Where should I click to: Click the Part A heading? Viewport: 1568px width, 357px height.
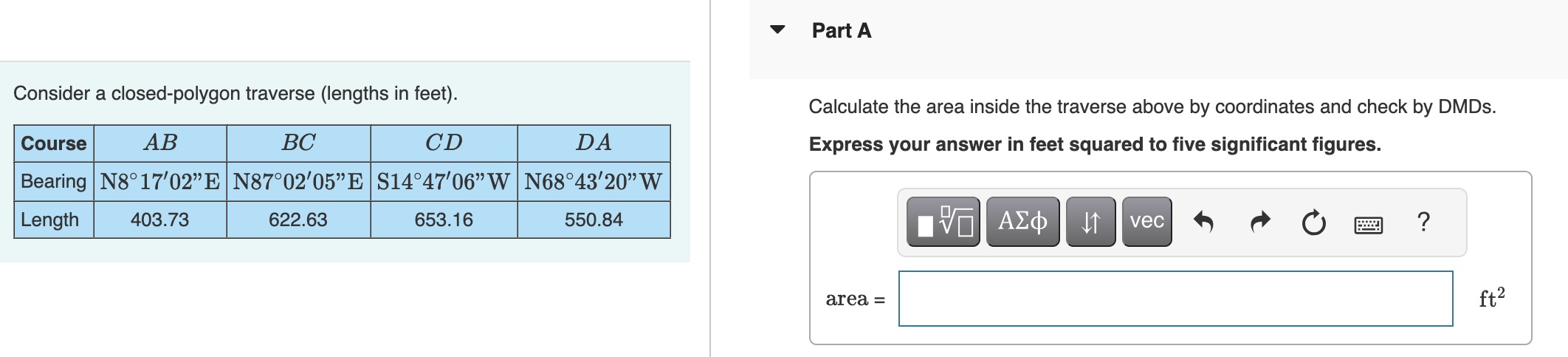click(x=842, y=30)
